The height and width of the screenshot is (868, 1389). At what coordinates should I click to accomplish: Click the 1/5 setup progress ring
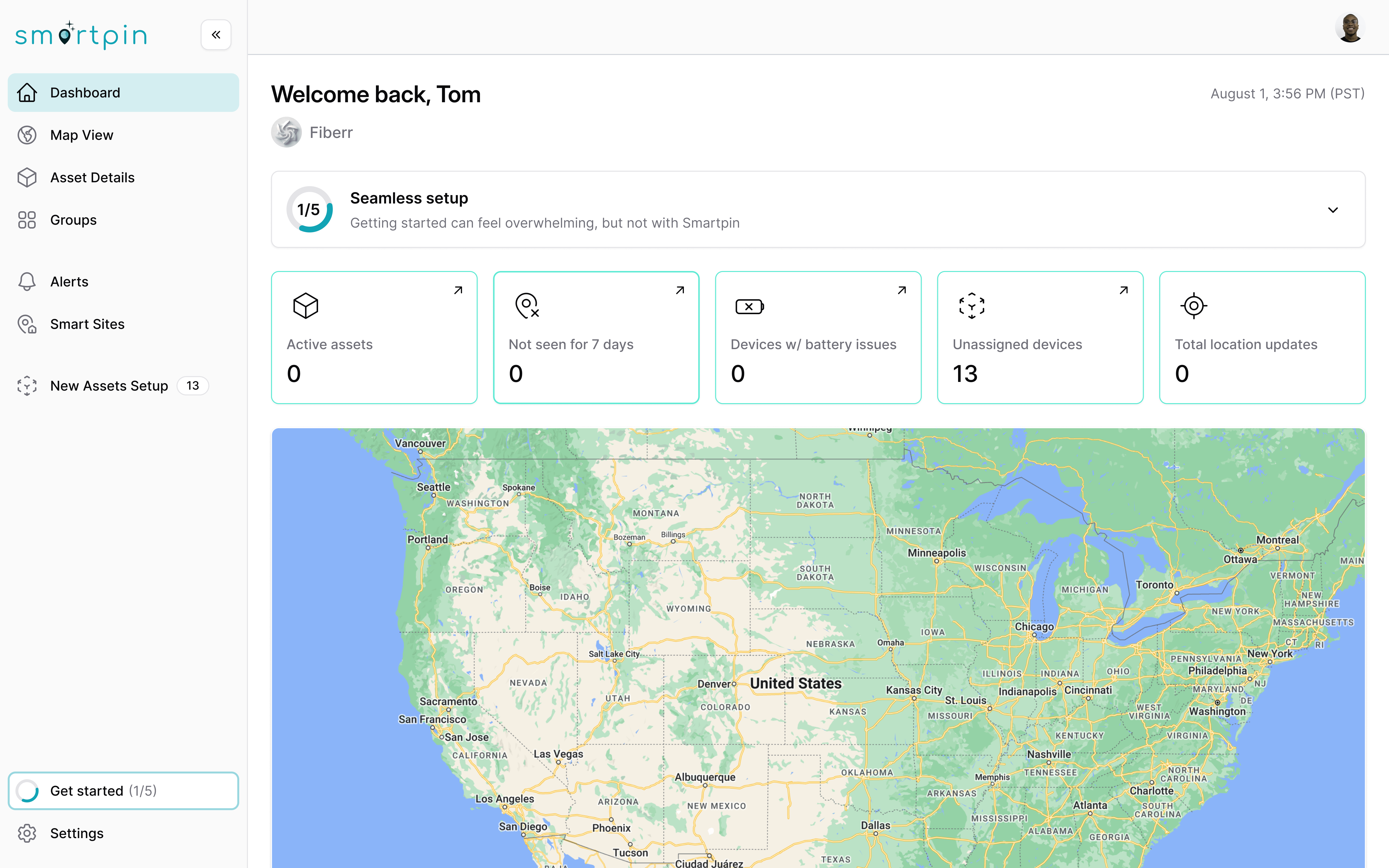[309, 210]
